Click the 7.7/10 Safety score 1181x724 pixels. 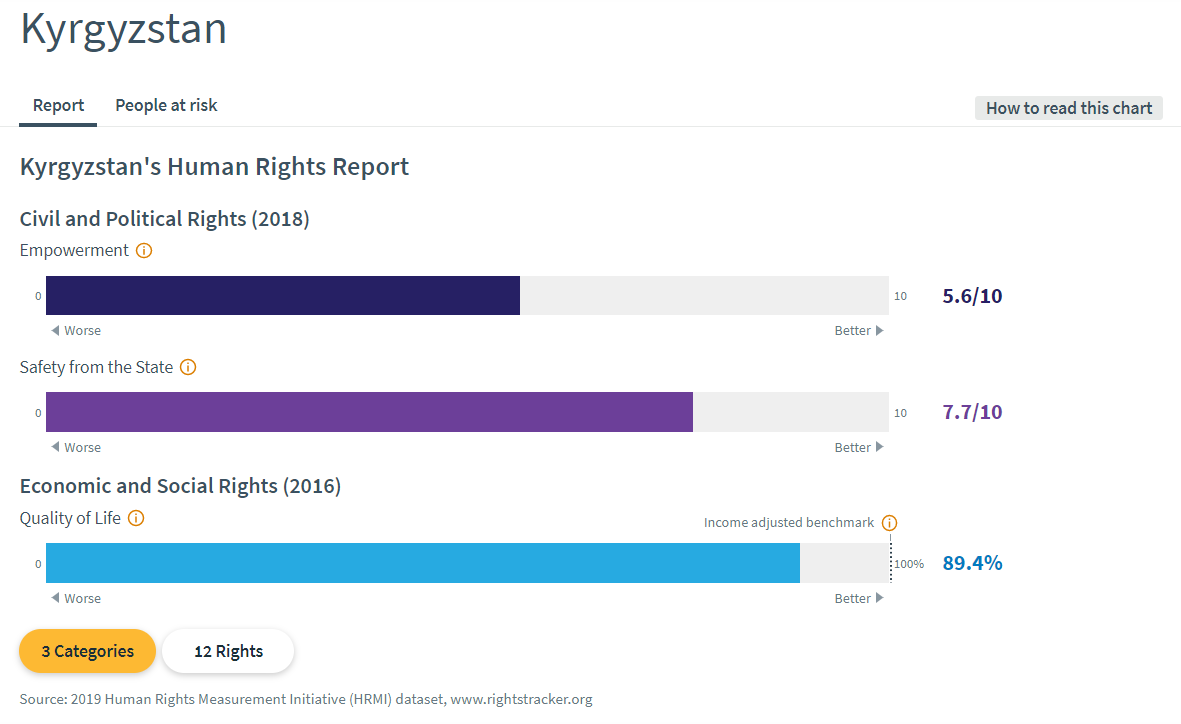pyautogui.click(x=972, y=412)
